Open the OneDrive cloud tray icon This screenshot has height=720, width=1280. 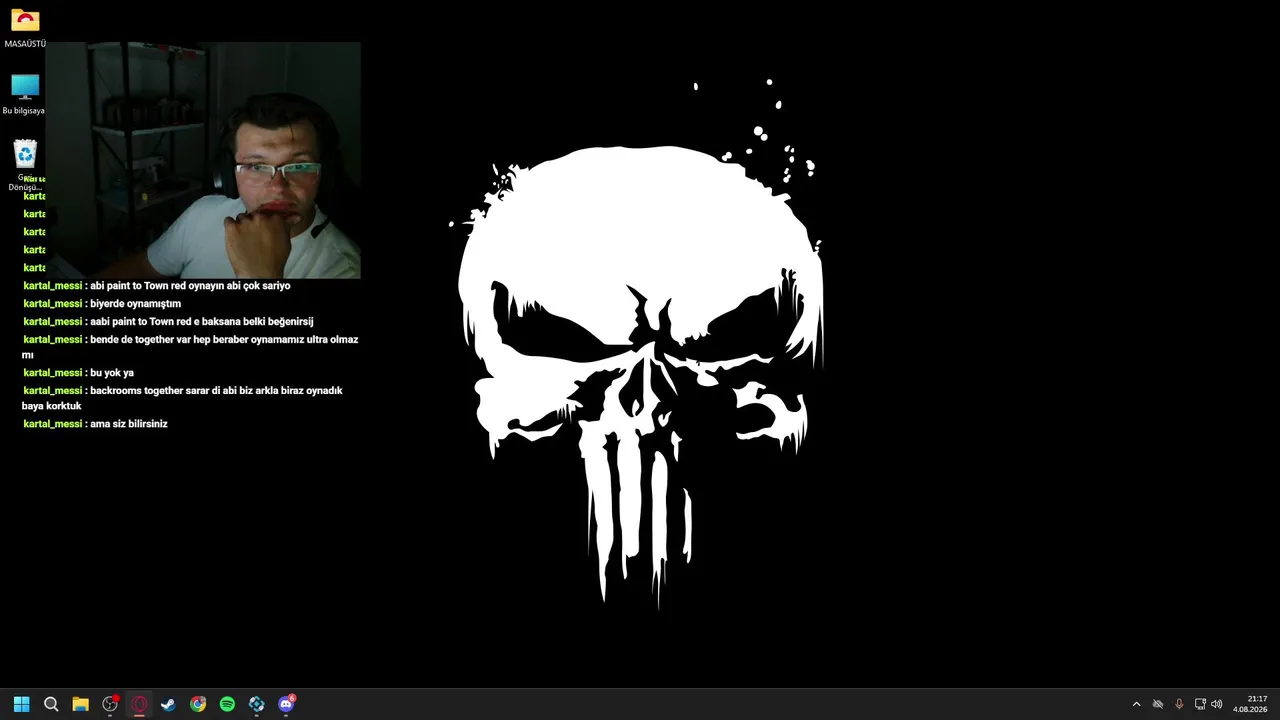coord(1158,704)
